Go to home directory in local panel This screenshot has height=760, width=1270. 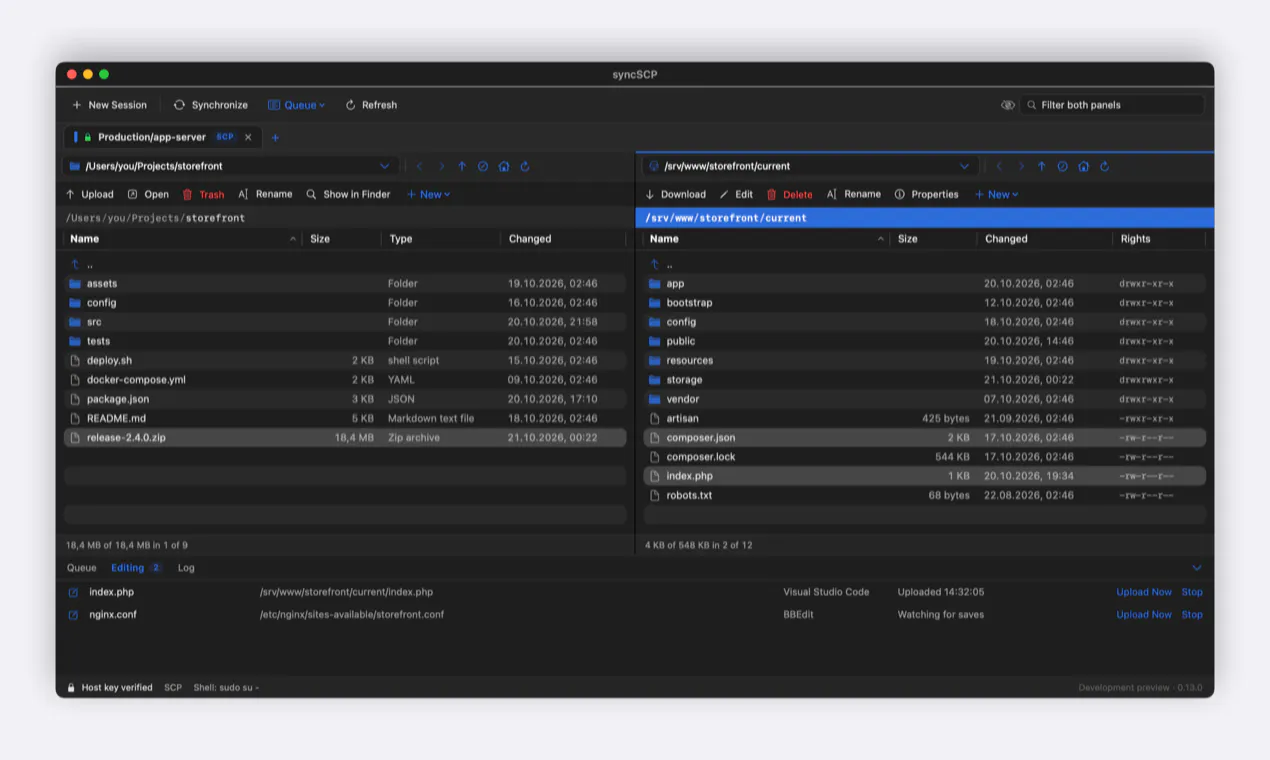click(x=504, y=166)
